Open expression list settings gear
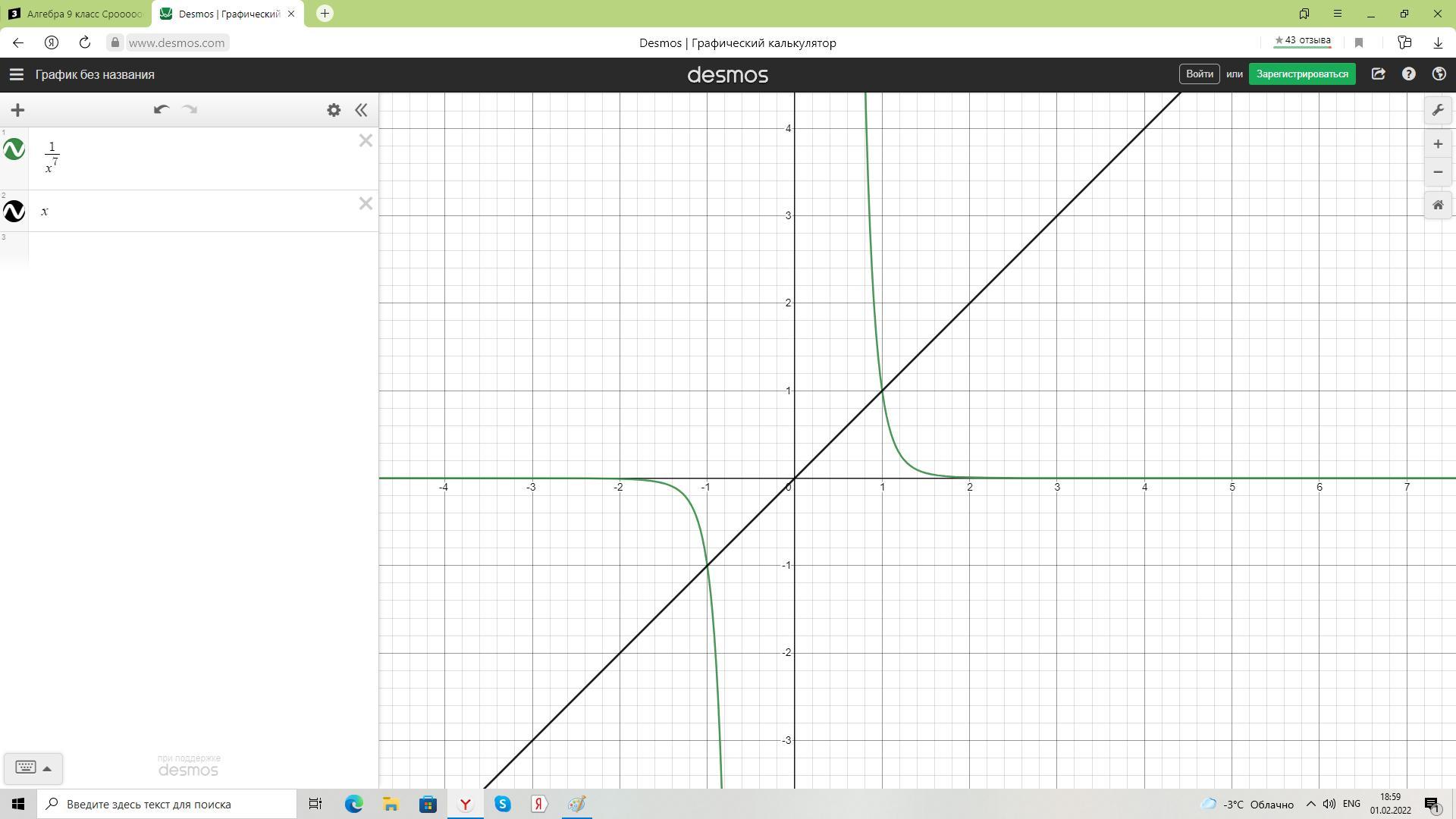 click(334, 110)
